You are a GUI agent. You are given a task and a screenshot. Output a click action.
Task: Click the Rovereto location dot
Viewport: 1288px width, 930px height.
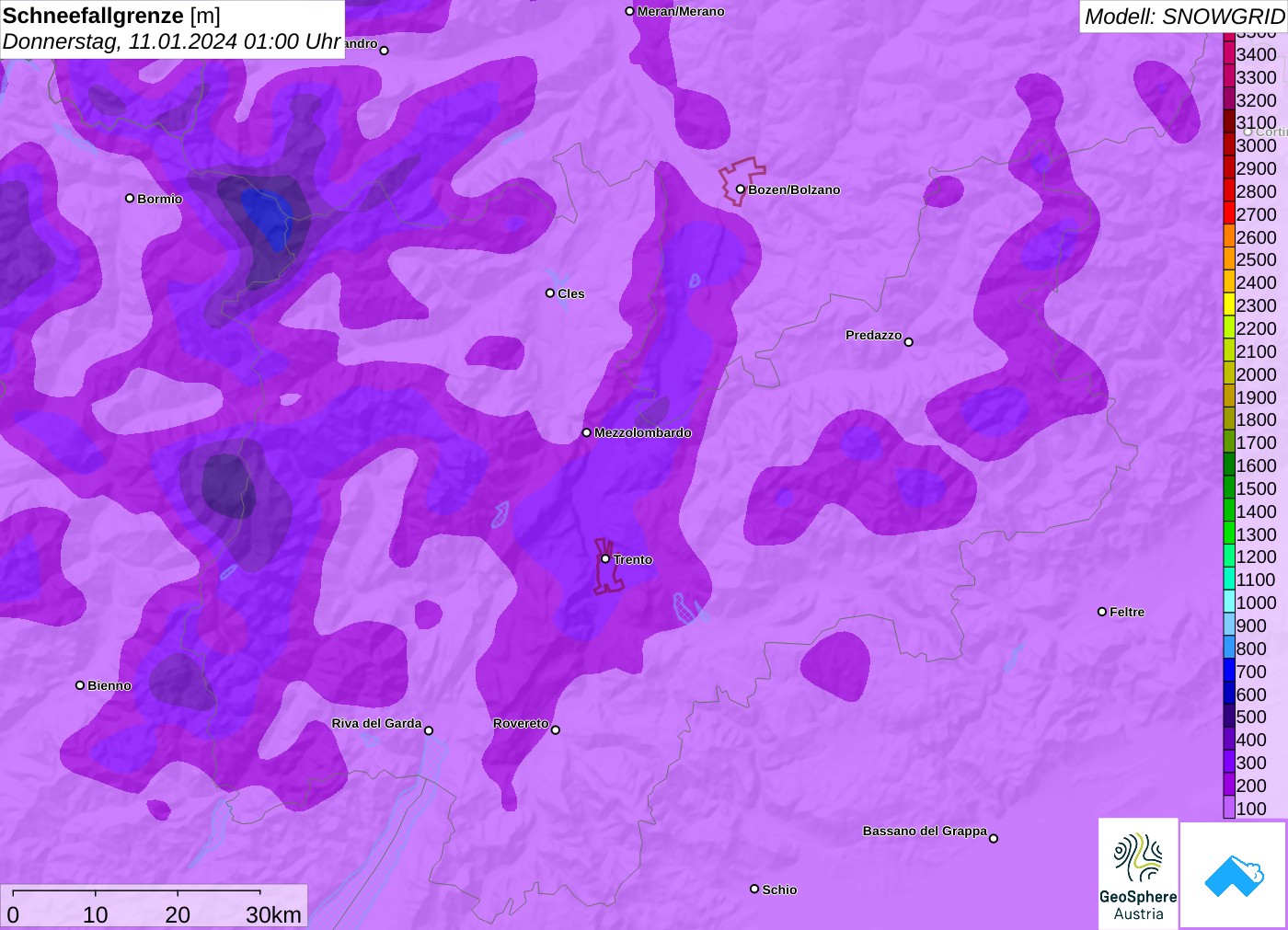point(556,730)
